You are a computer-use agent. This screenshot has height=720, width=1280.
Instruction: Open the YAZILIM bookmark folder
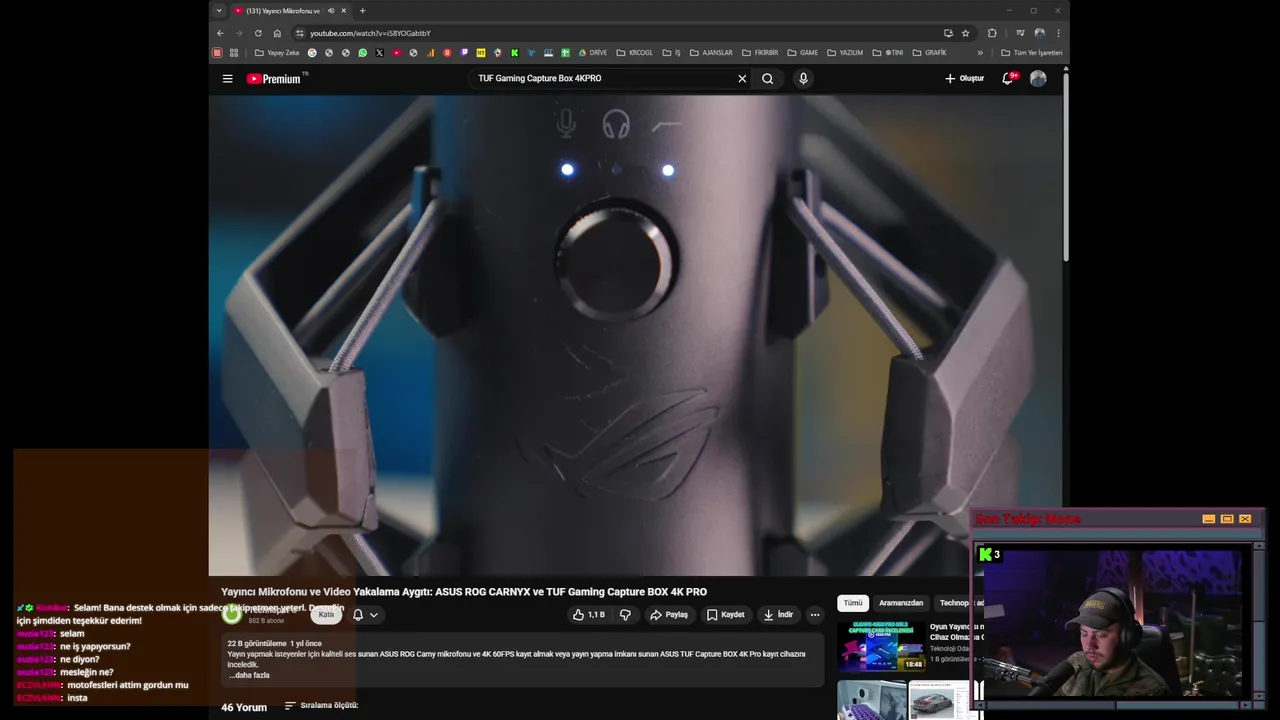pos(845,53)
